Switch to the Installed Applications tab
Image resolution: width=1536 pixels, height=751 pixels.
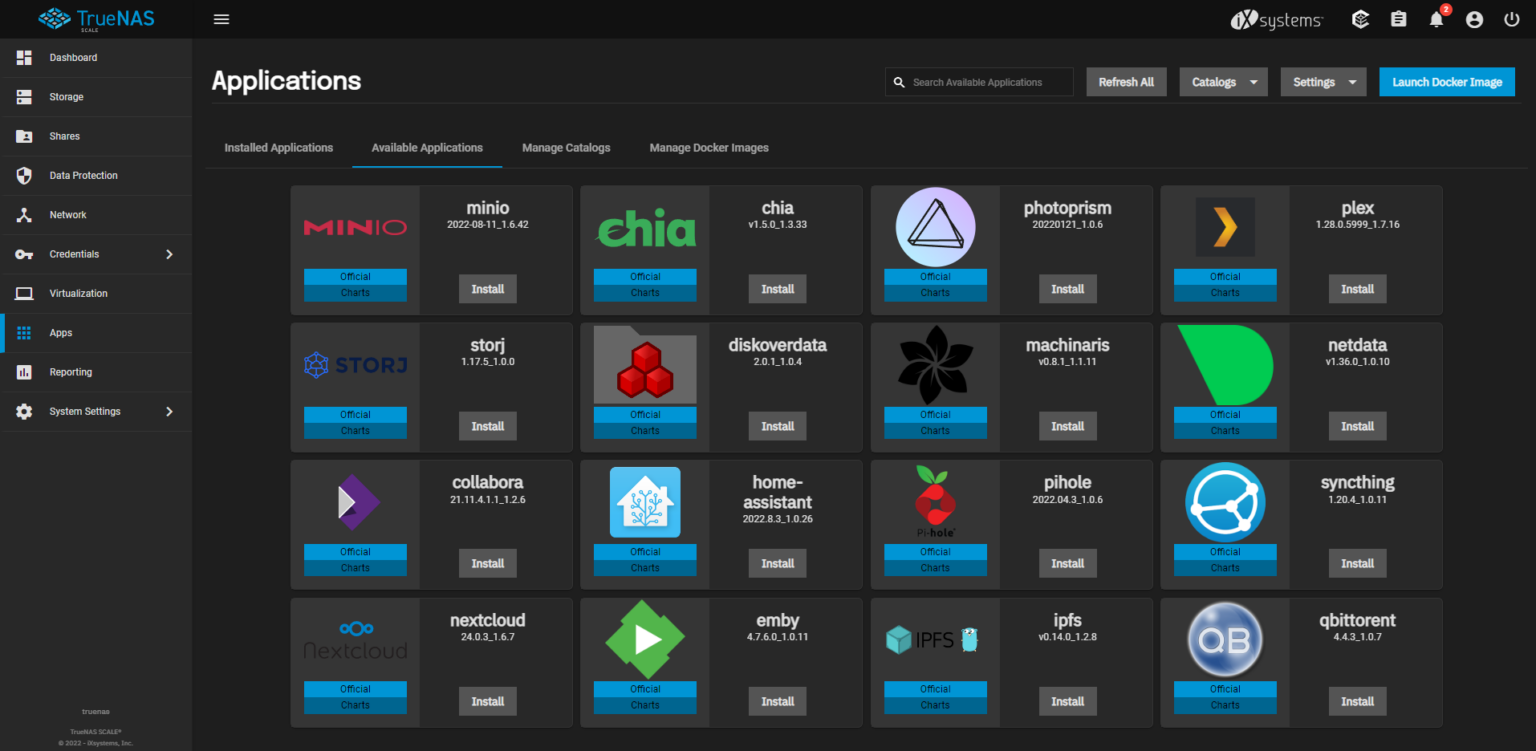click(x=278, y=147)
